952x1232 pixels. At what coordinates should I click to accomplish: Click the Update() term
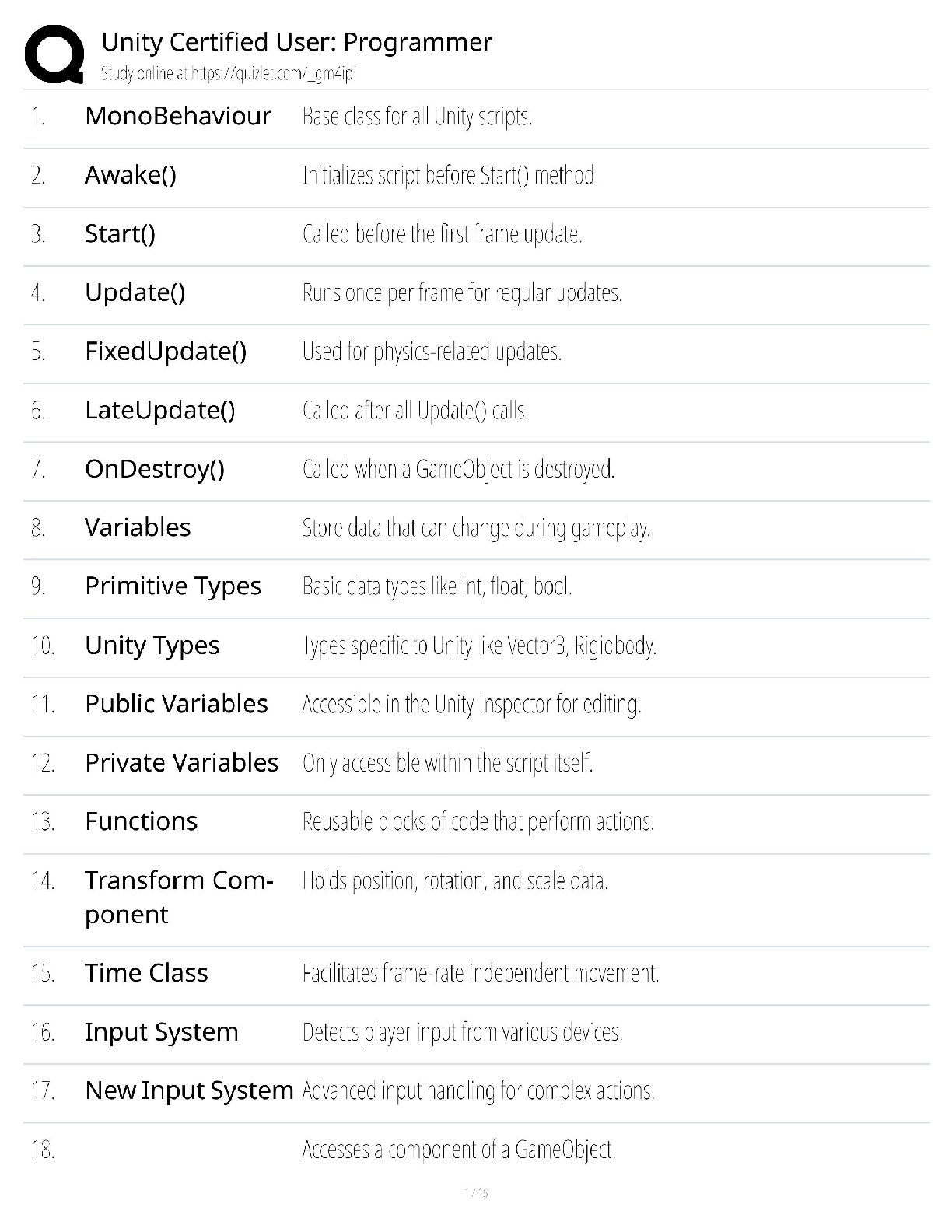tap(135, 293)
